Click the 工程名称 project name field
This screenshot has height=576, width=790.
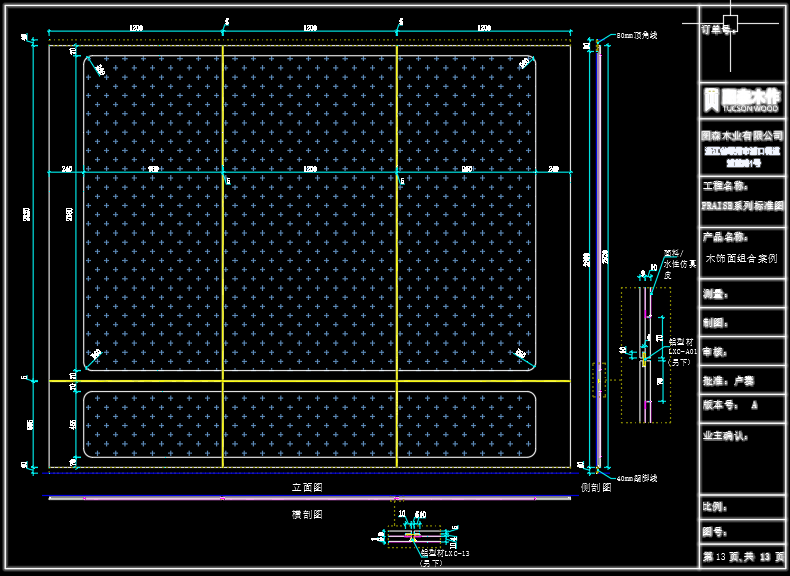726,186
